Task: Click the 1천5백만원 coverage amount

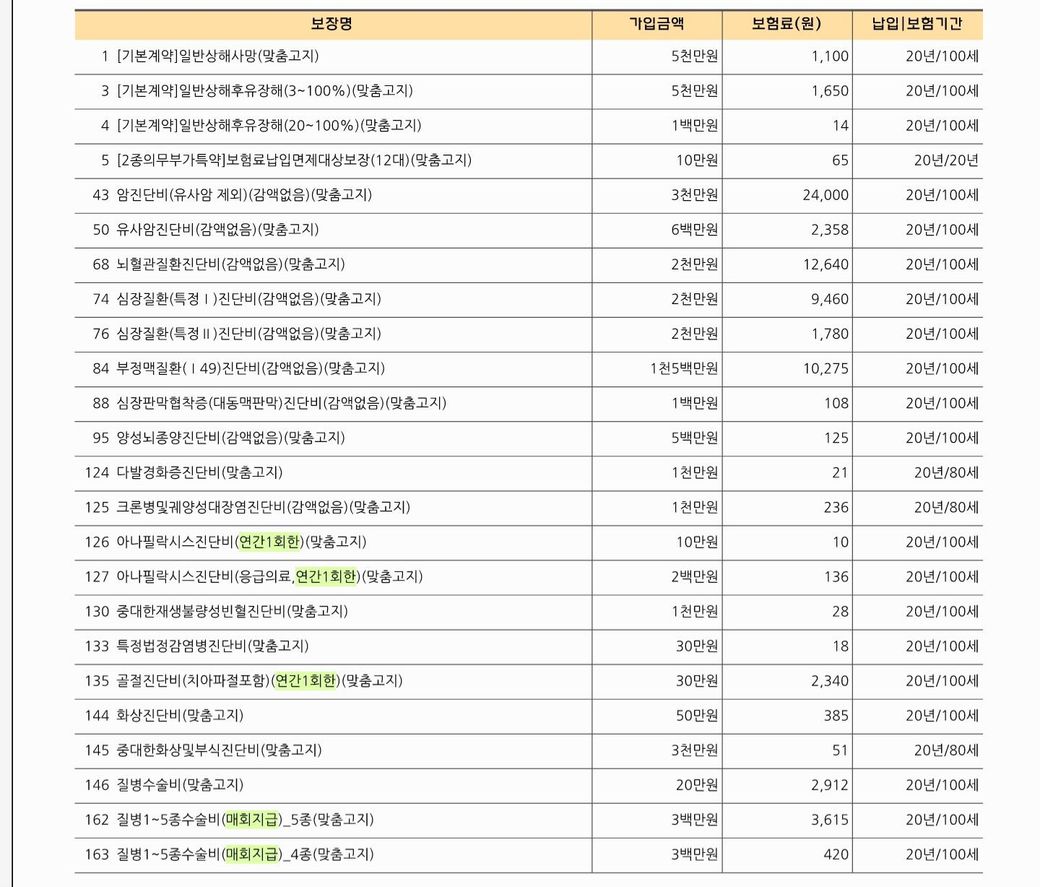Action: 683,368
